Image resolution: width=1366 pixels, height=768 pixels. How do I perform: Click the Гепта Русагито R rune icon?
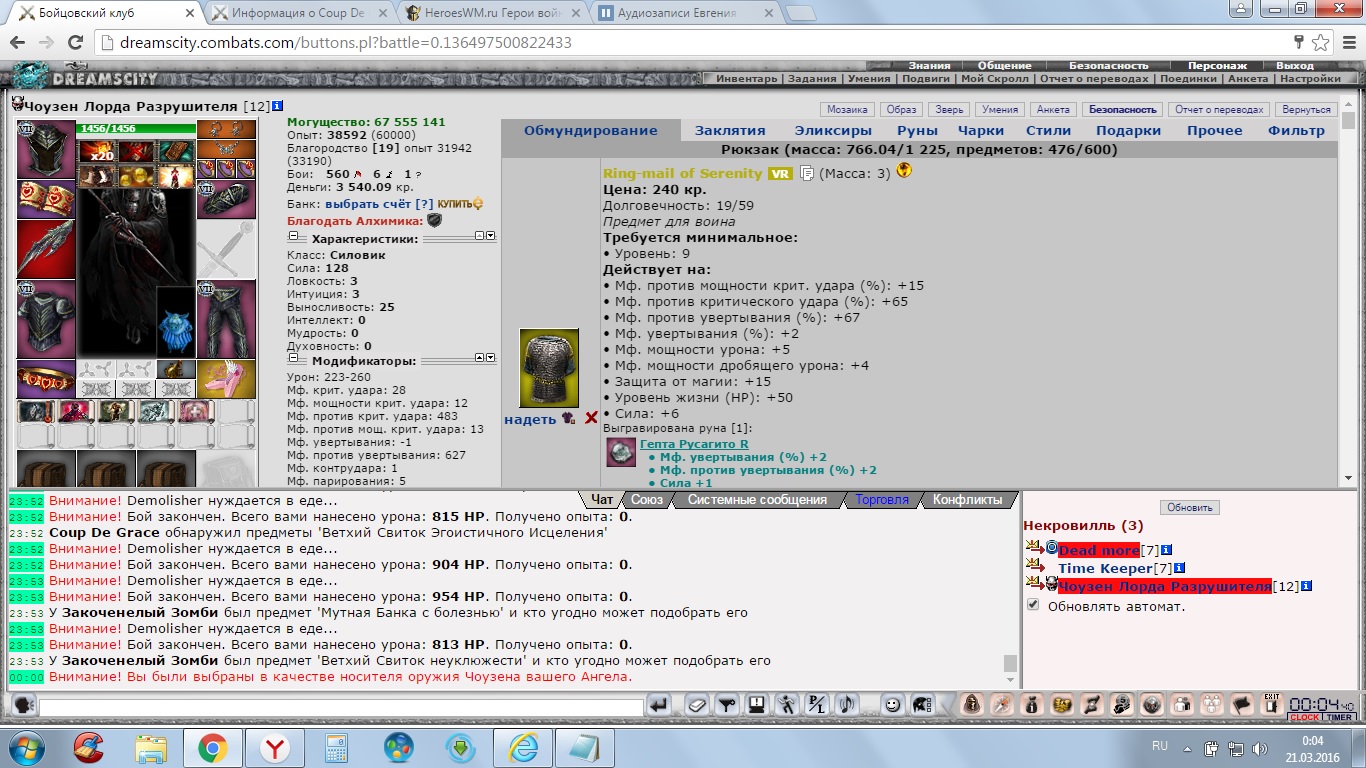click(x=621, y=452)
